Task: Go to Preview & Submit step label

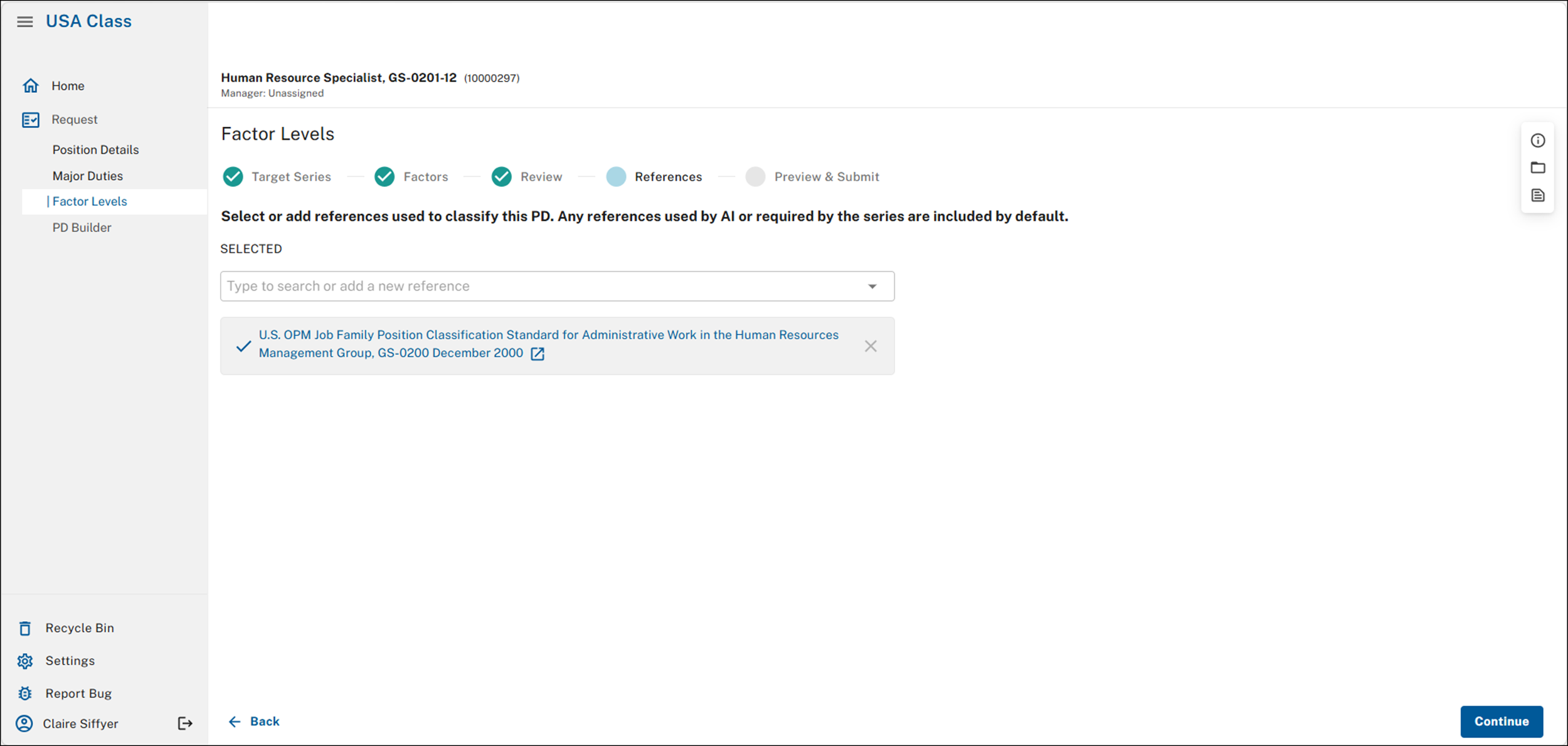Action: [827, 177]
